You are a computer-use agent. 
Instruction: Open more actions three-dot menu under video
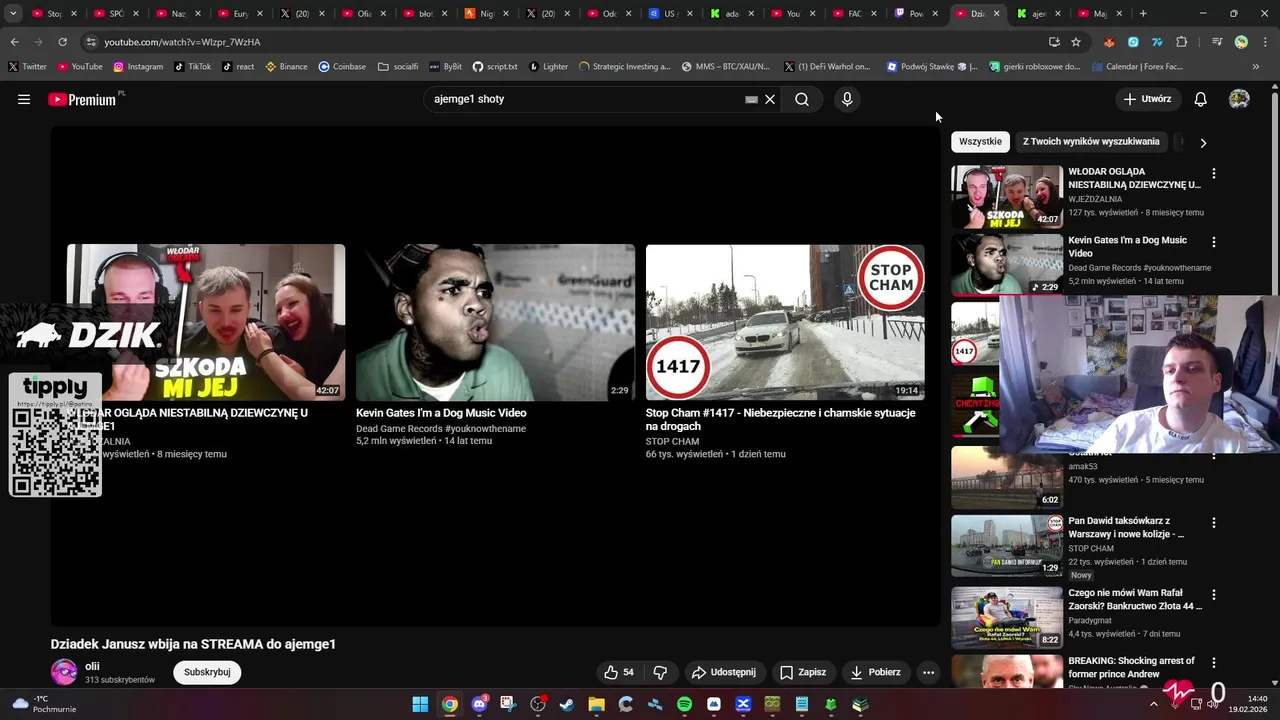[928, 672]
